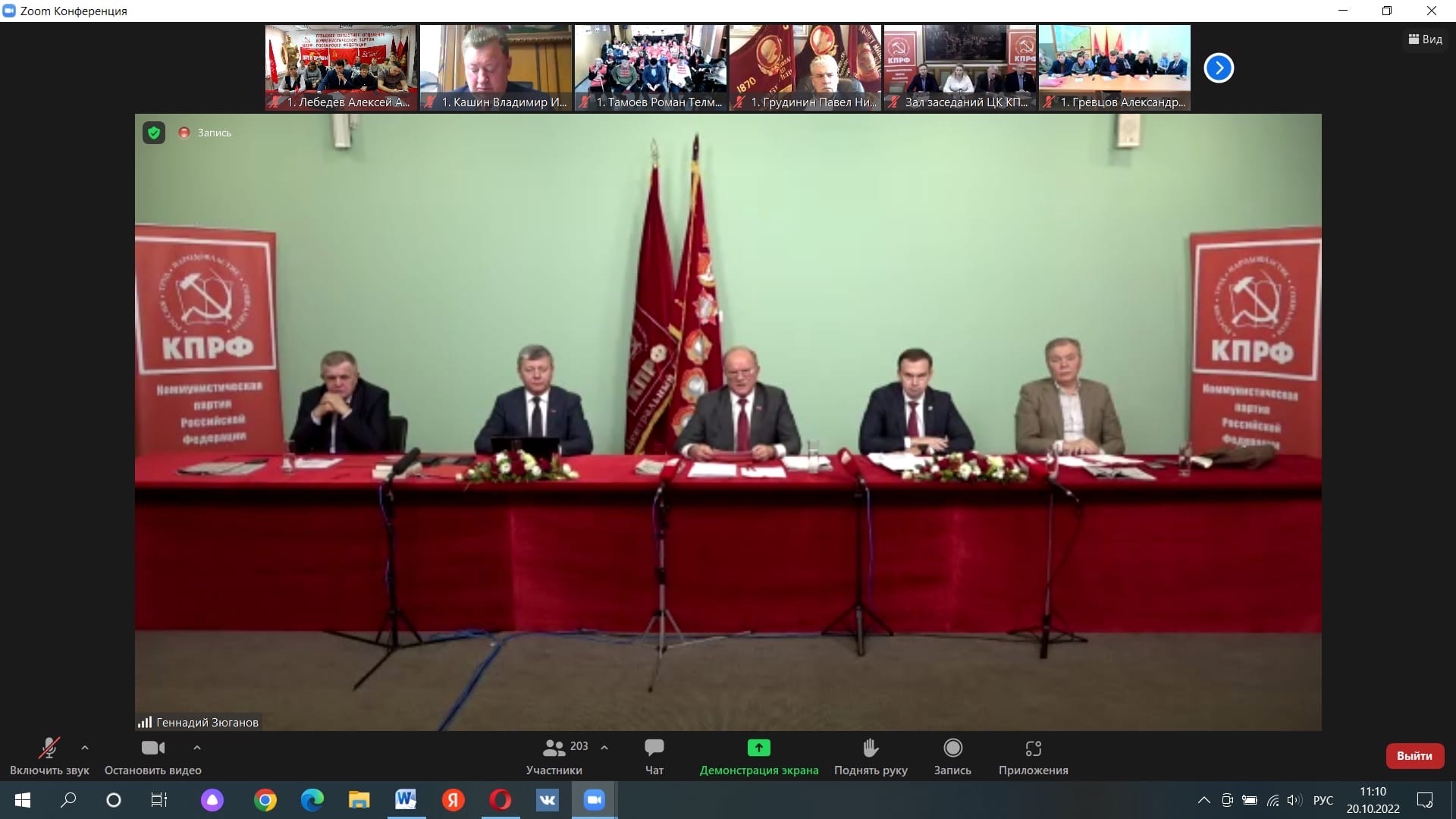Viewport: 1456px width, 819px height.
Task: Select Кашин Владимир video thumbnail
Action: point(496,67)
